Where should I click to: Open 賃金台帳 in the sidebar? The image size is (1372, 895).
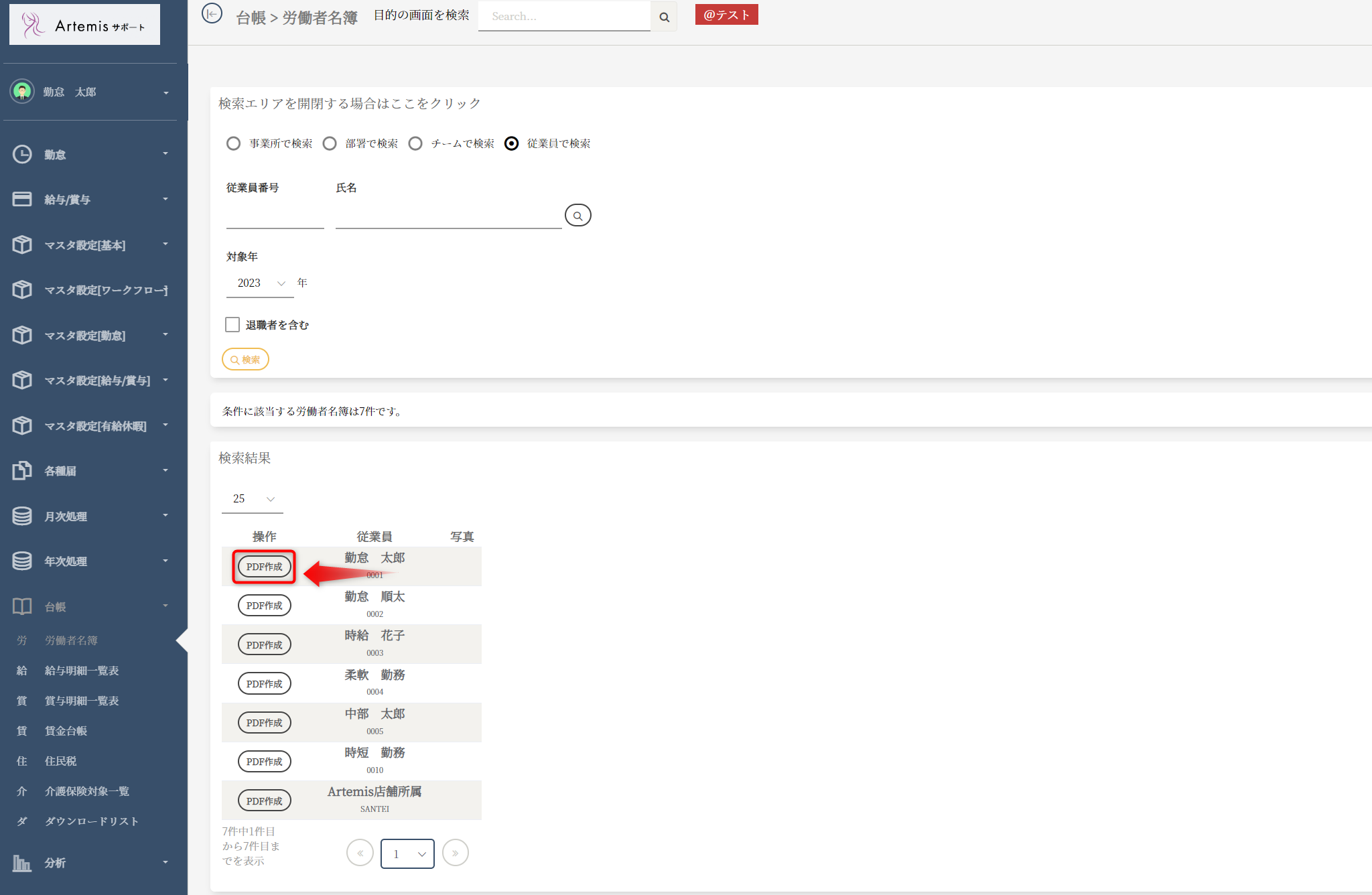[66, 731]
